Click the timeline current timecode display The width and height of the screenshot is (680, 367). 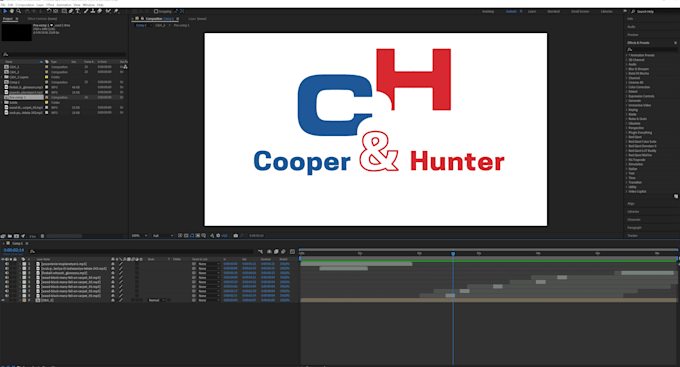click(13, 250)
